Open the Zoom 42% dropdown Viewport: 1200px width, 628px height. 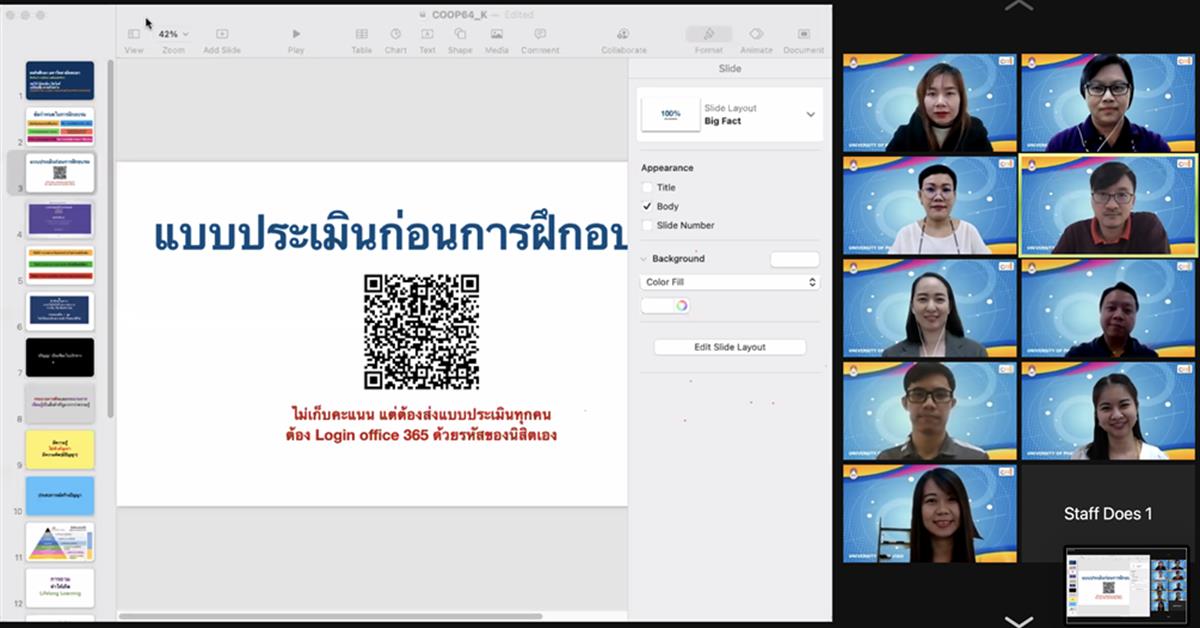point(173,34)
